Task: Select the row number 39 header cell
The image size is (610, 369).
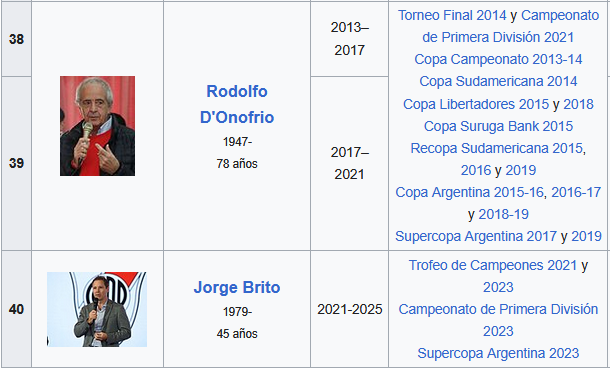Action: (x=16, y=163)
